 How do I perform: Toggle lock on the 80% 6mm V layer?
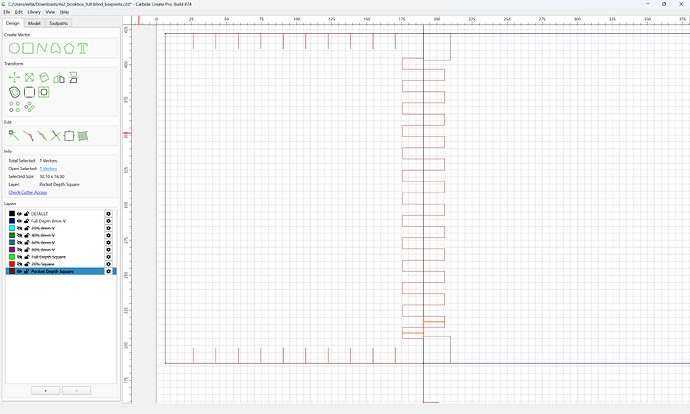click(x=26, y=250)
